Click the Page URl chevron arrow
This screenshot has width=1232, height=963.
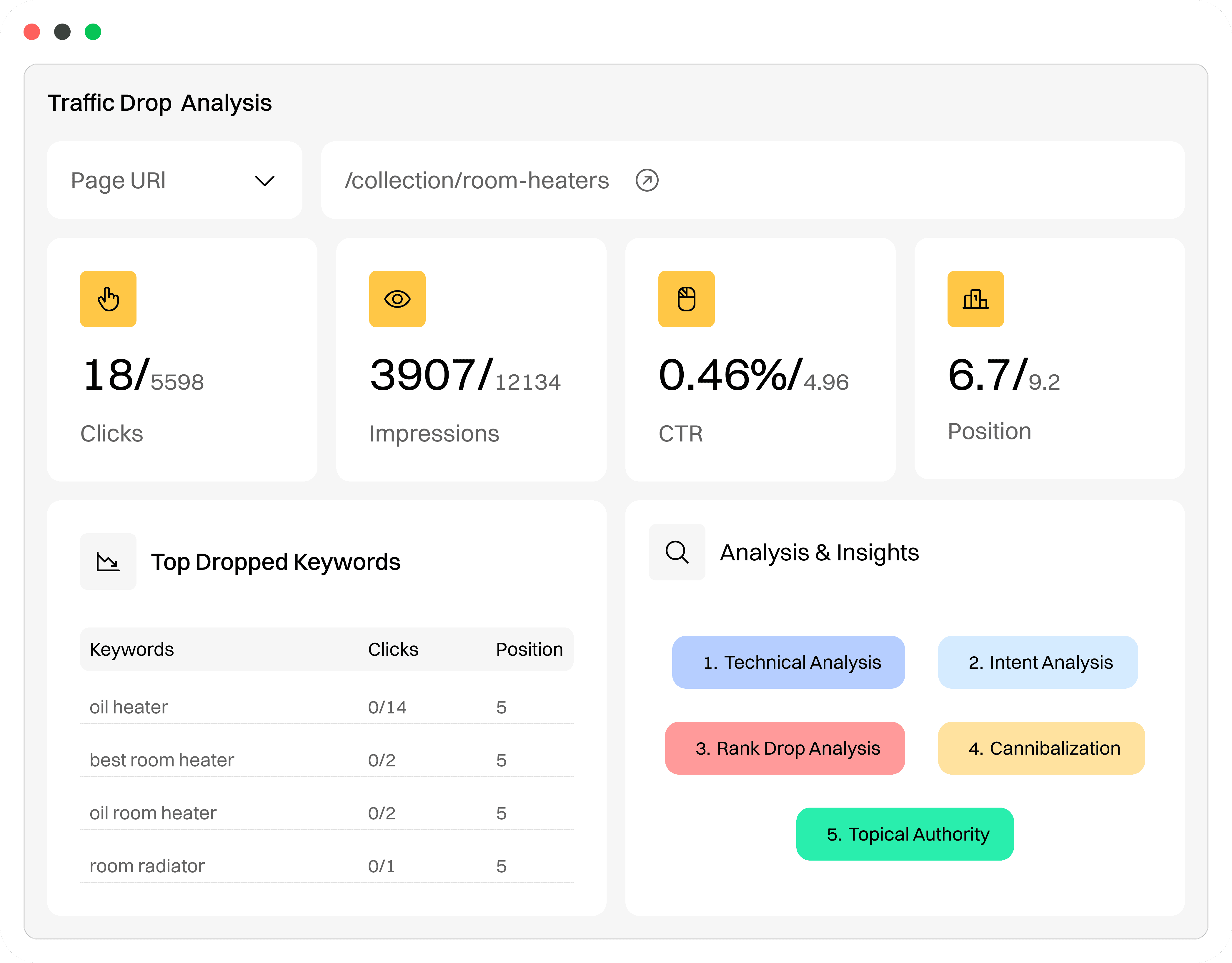264,181
